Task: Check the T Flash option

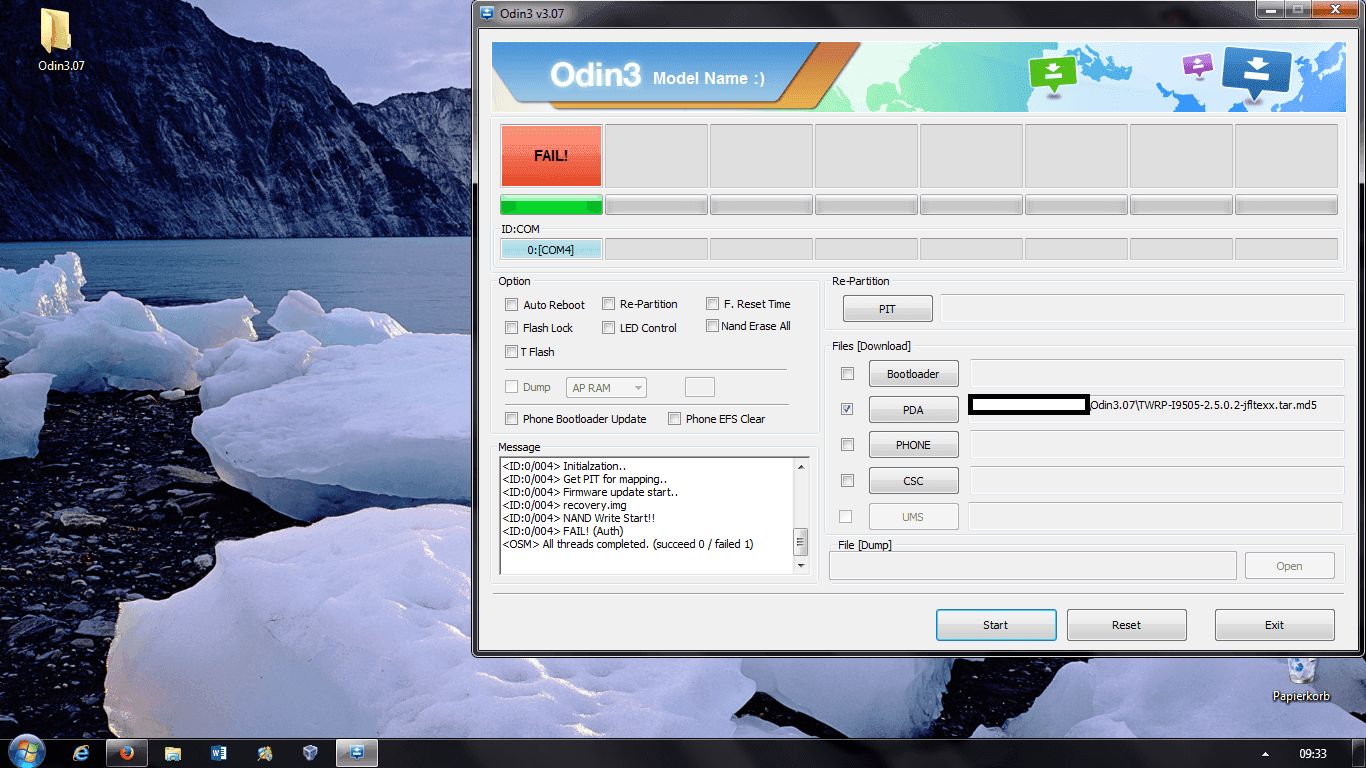Action: click(511, 352)
